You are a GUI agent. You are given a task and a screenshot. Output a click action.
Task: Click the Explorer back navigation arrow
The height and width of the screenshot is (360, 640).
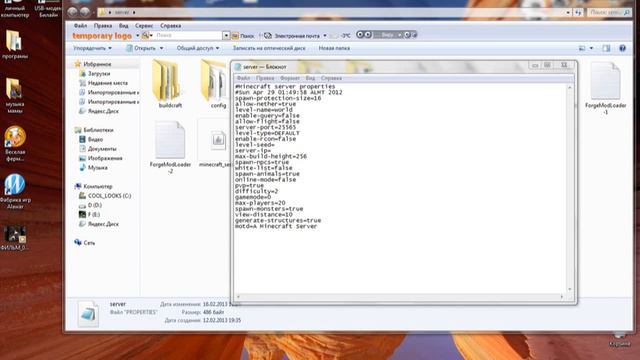[x=72, y=12]
